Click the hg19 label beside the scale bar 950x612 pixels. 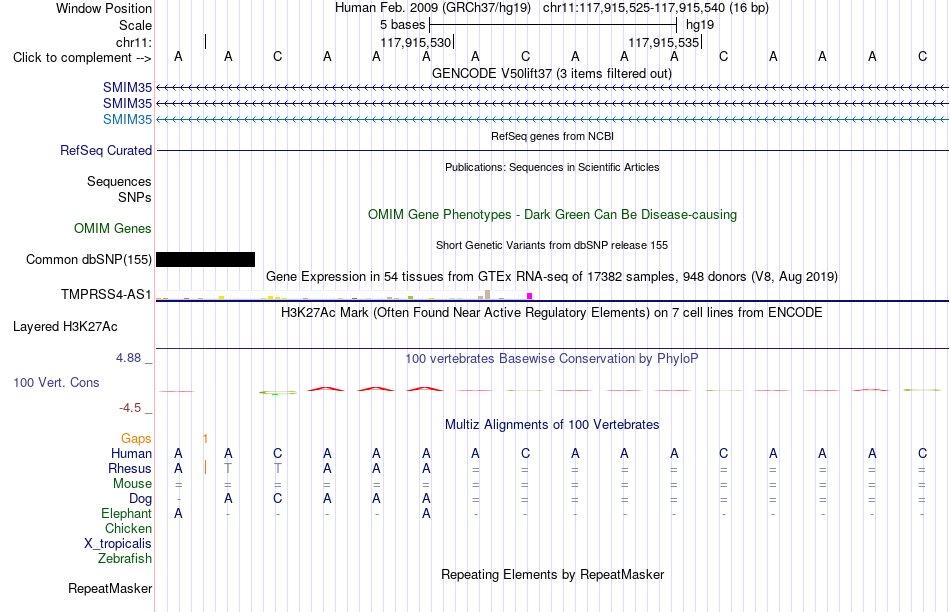pyautogui.click(x=700, y=25)
